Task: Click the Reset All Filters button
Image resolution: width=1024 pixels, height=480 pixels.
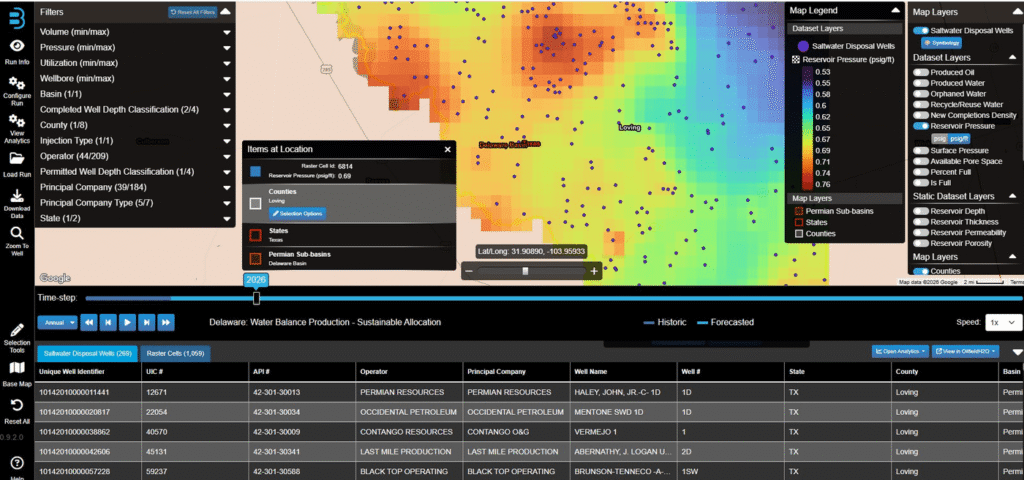Action: pos(192,12)
